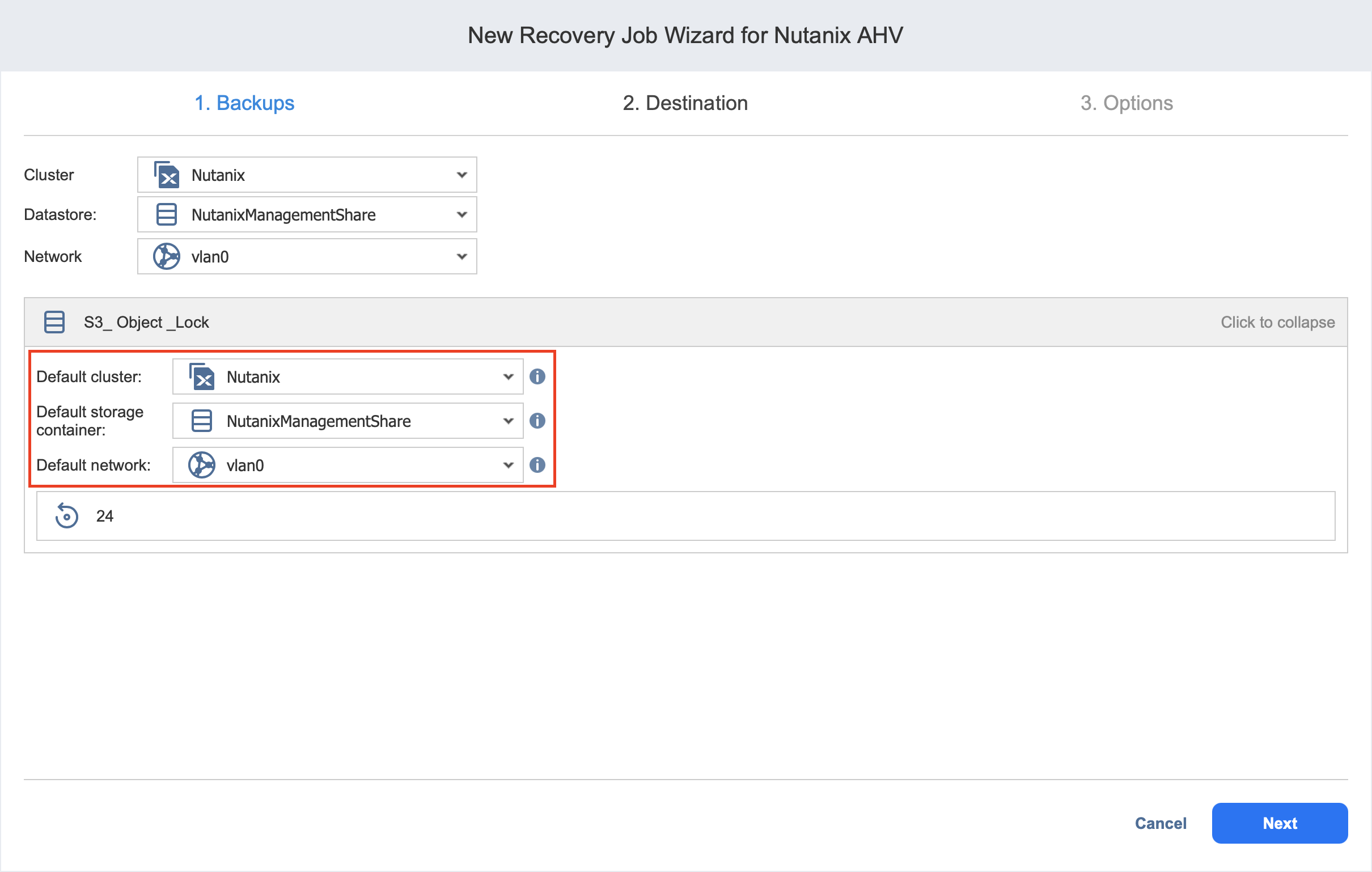Expand the Default storage container dropdown
Screen dimensions: 1372x872
coord(508,421)
